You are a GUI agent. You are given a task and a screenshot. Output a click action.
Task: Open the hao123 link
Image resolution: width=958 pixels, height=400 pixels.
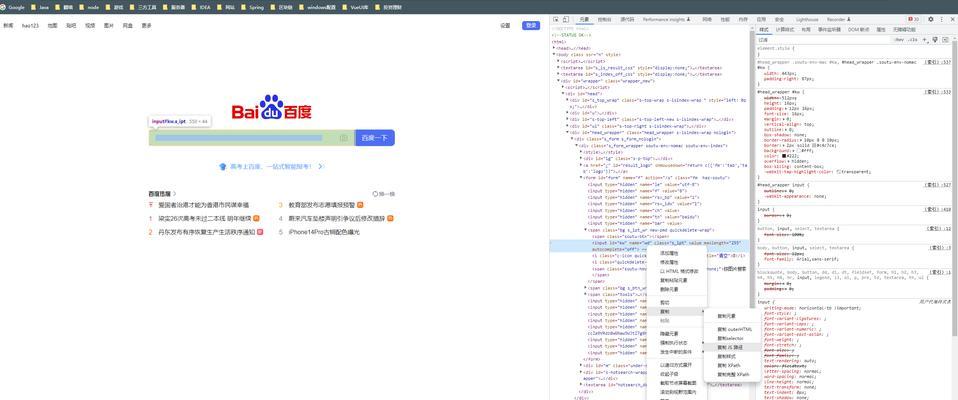pyautogui.click(x=31, y=26)
